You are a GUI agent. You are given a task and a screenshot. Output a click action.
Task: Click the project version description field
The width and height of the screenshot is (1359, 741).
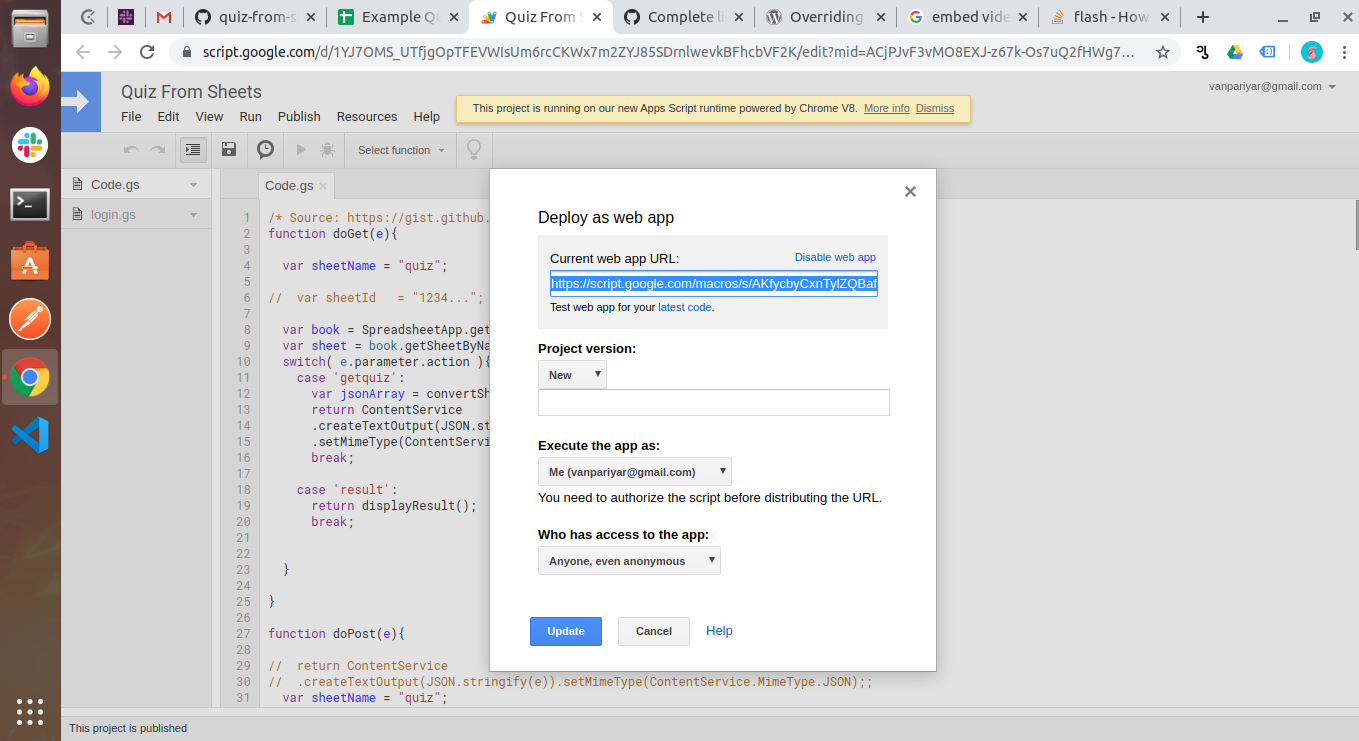pos(714,402)
